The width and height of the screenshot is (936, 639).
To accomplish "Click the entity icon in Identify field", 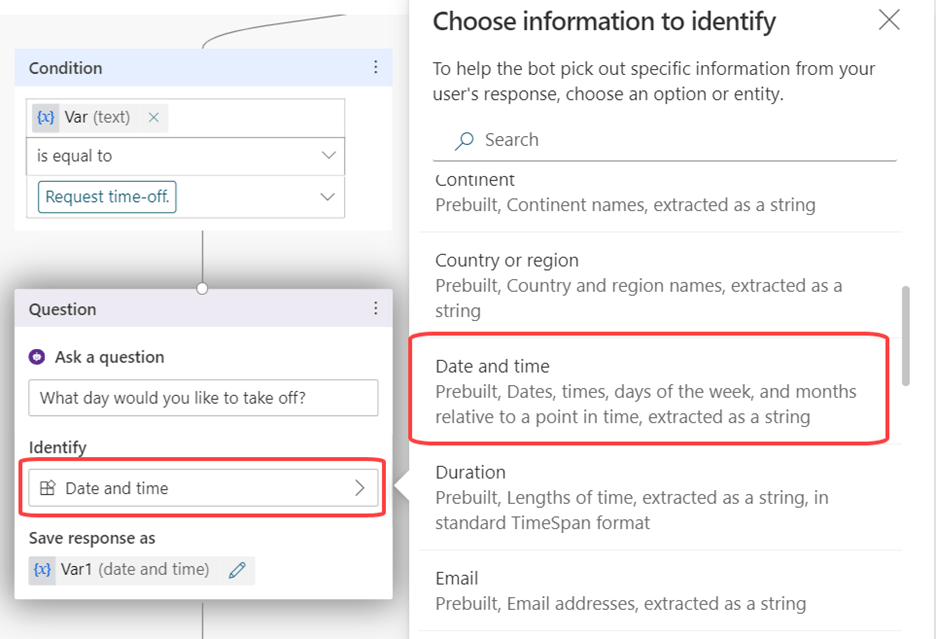I will tap(48, 489).
